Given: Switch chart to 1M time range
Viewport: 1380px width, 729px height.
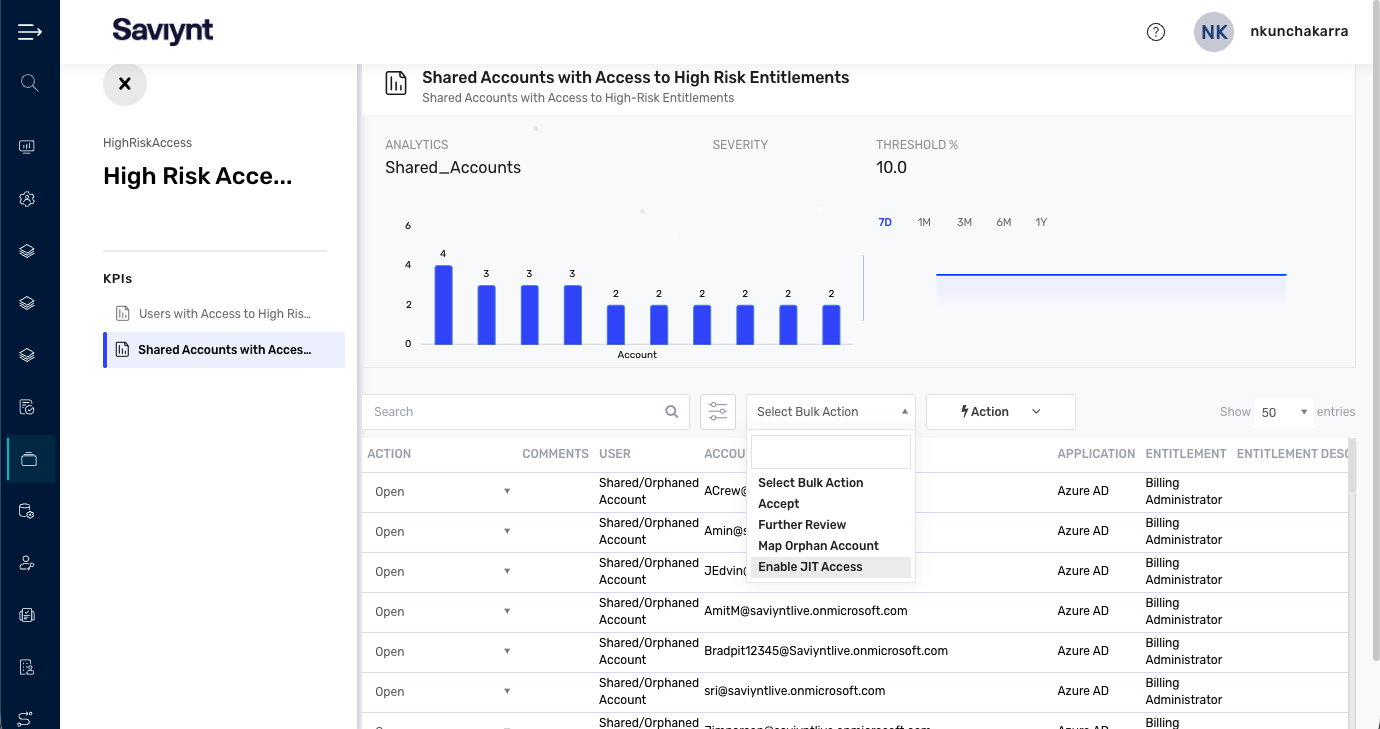Looking at the screenshot, I should 924,222.
